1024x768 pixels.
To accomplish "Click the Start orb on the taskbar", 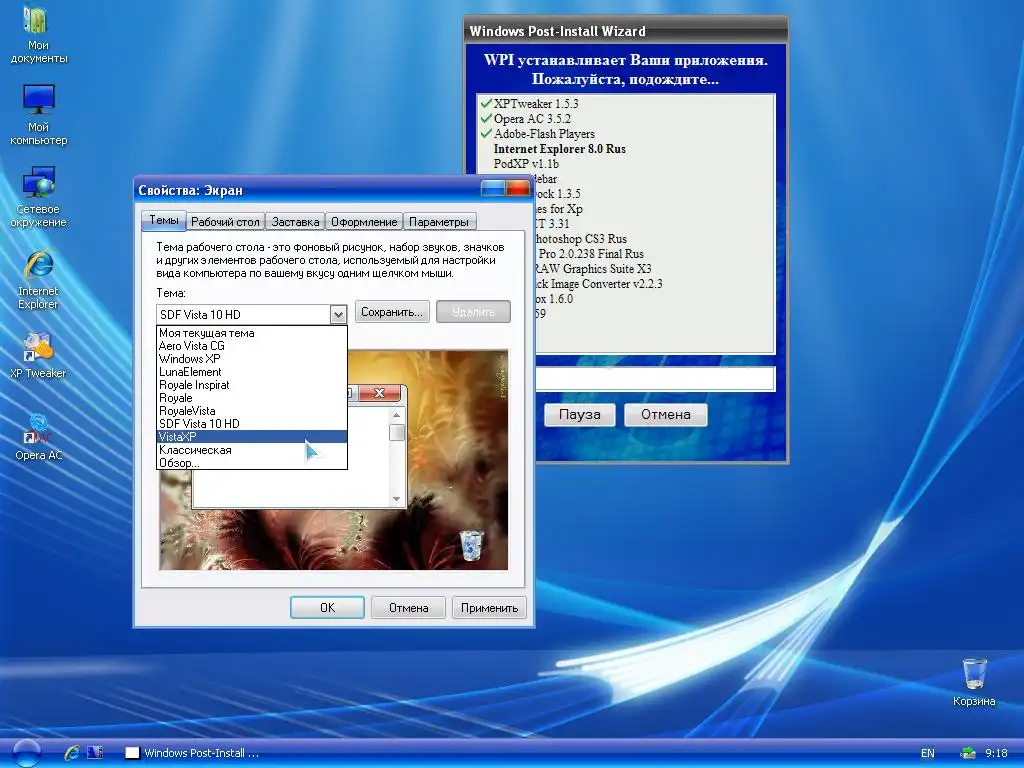I will [26, 753].
